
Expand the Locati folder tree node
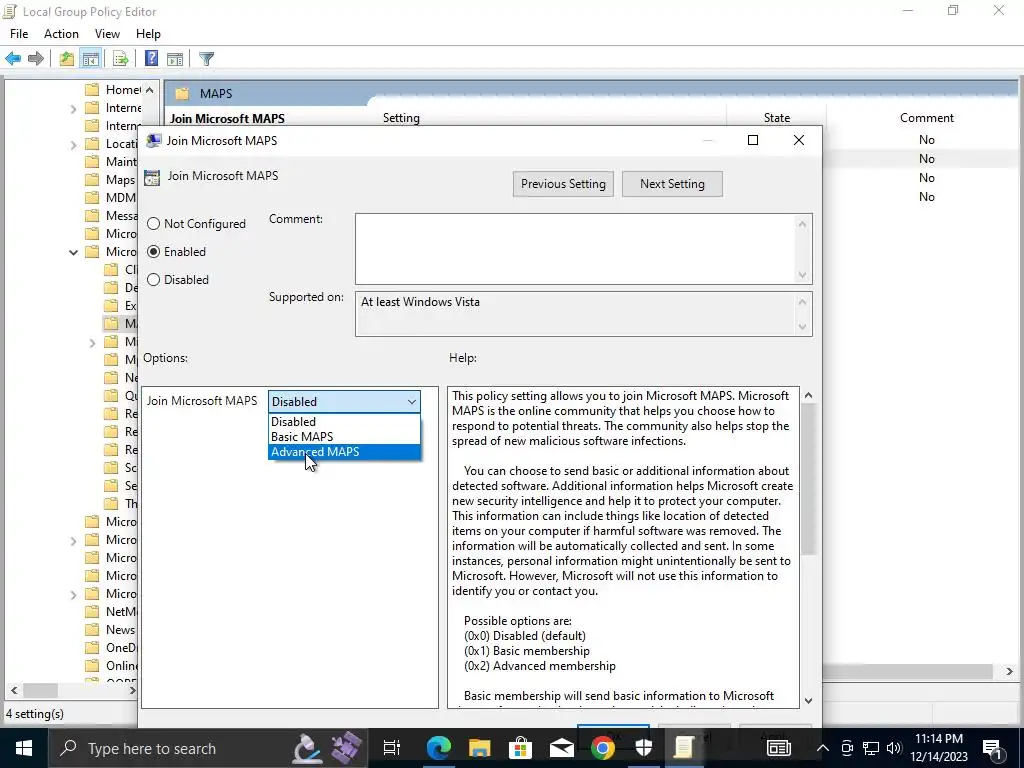(73, 144)
